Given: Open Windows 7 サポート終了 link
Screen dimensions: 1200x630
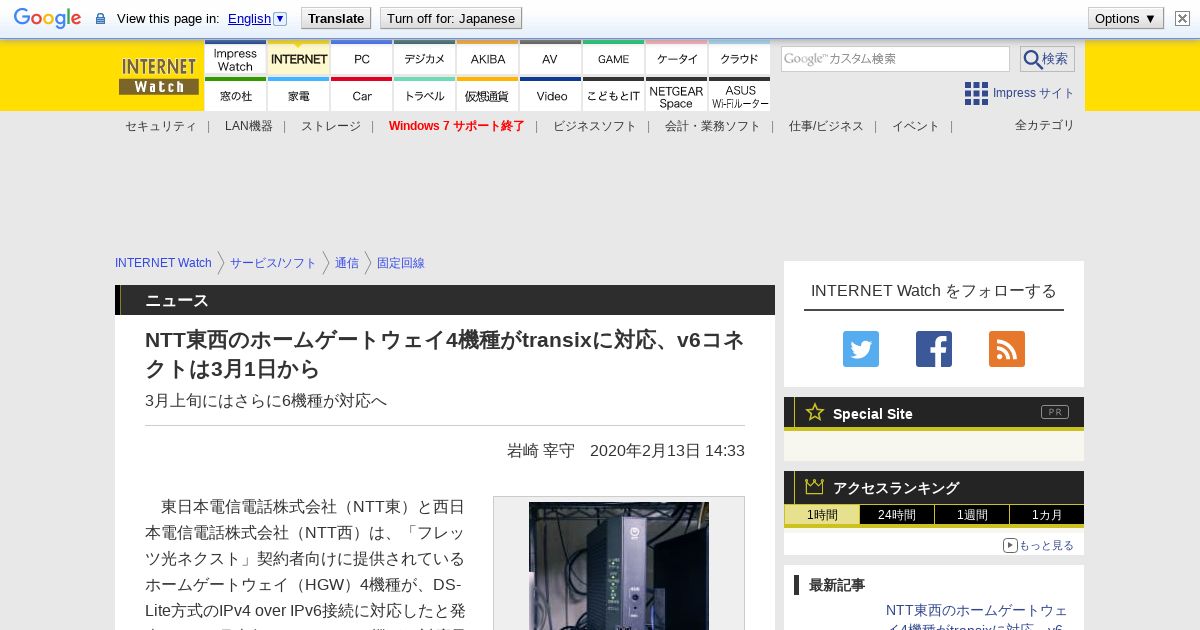Looking at the screenshot, I should [x=456, y=126].
